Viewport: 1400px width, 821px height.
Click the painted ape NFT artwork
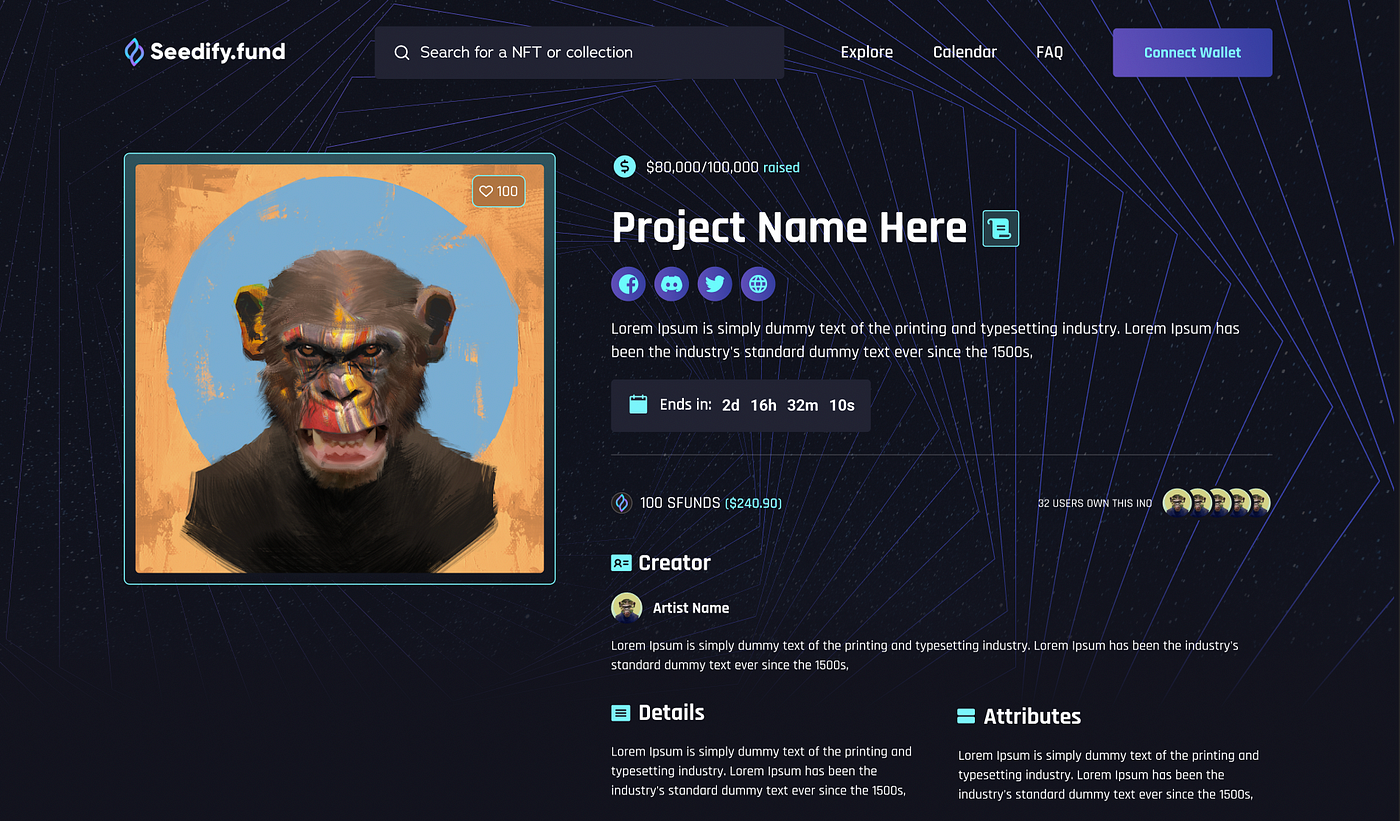tap(340, 369)
